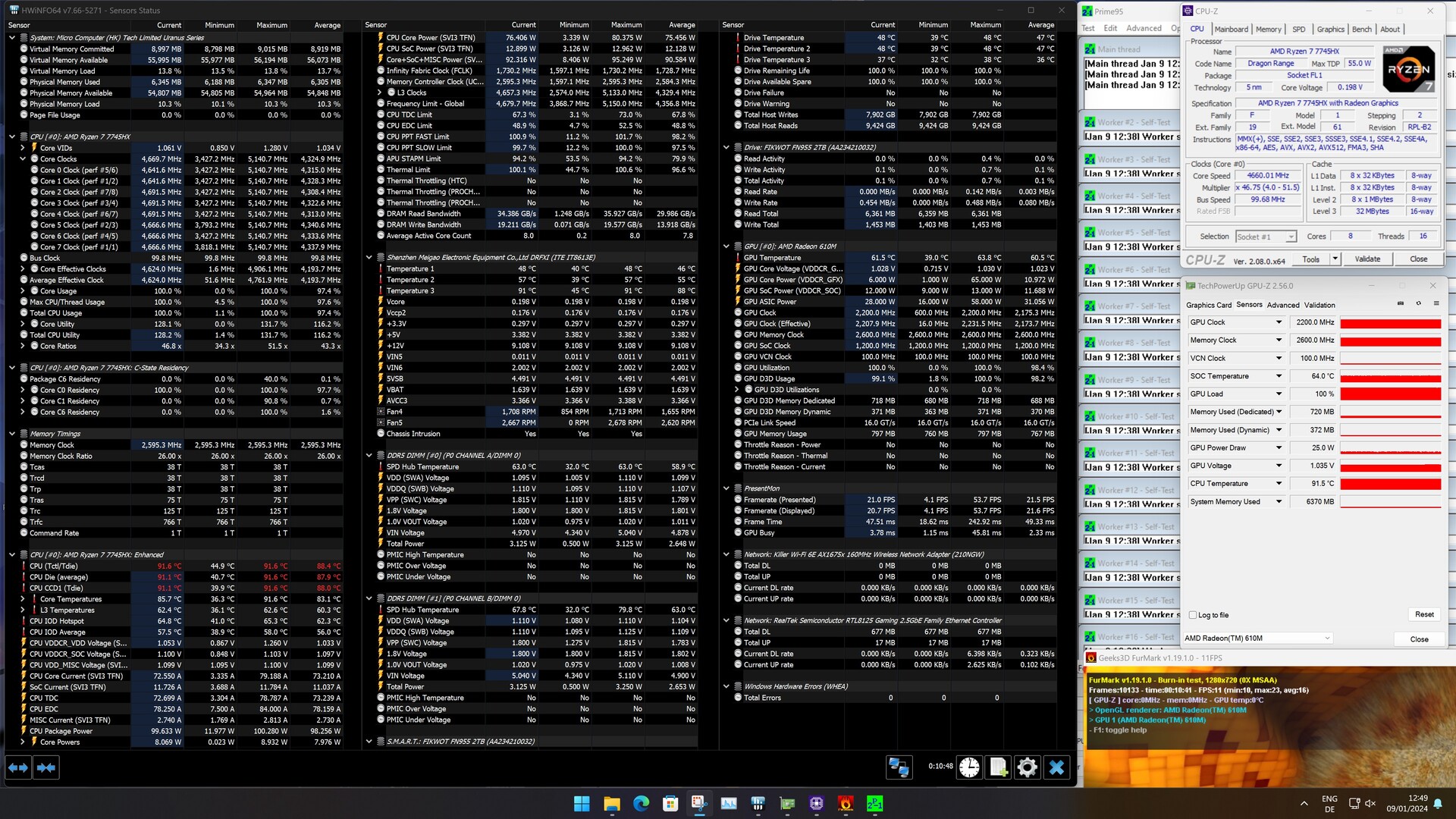The width and height of the screenshot is (1456, 819).
Task: Open the GPU Clock sensor dropdown
Action: (x=1279, y=322)
